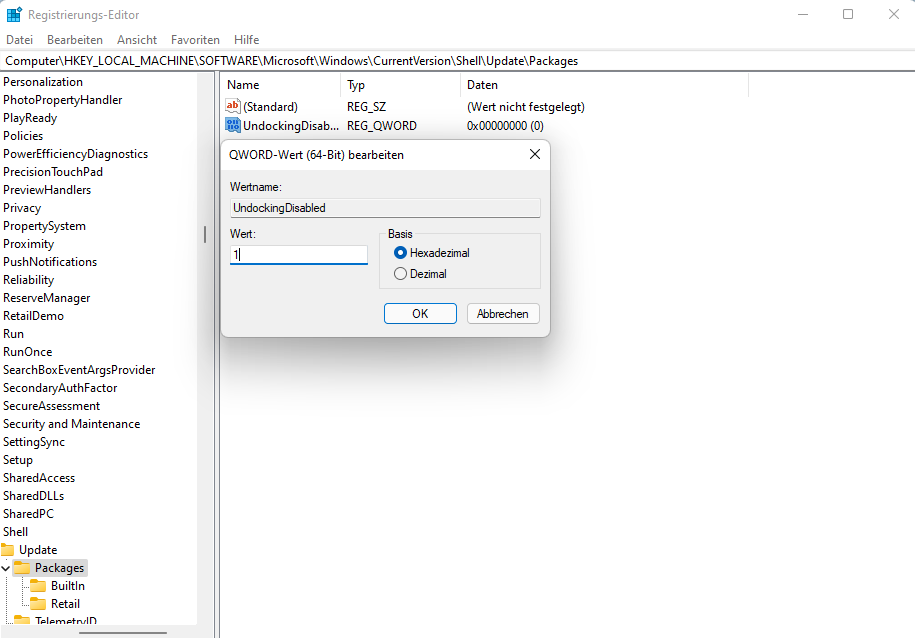The height and width of the screenshot is (638, 915).
Task: Select the PhotoPropertyHandler key
Action: click(x=62, y=100)
